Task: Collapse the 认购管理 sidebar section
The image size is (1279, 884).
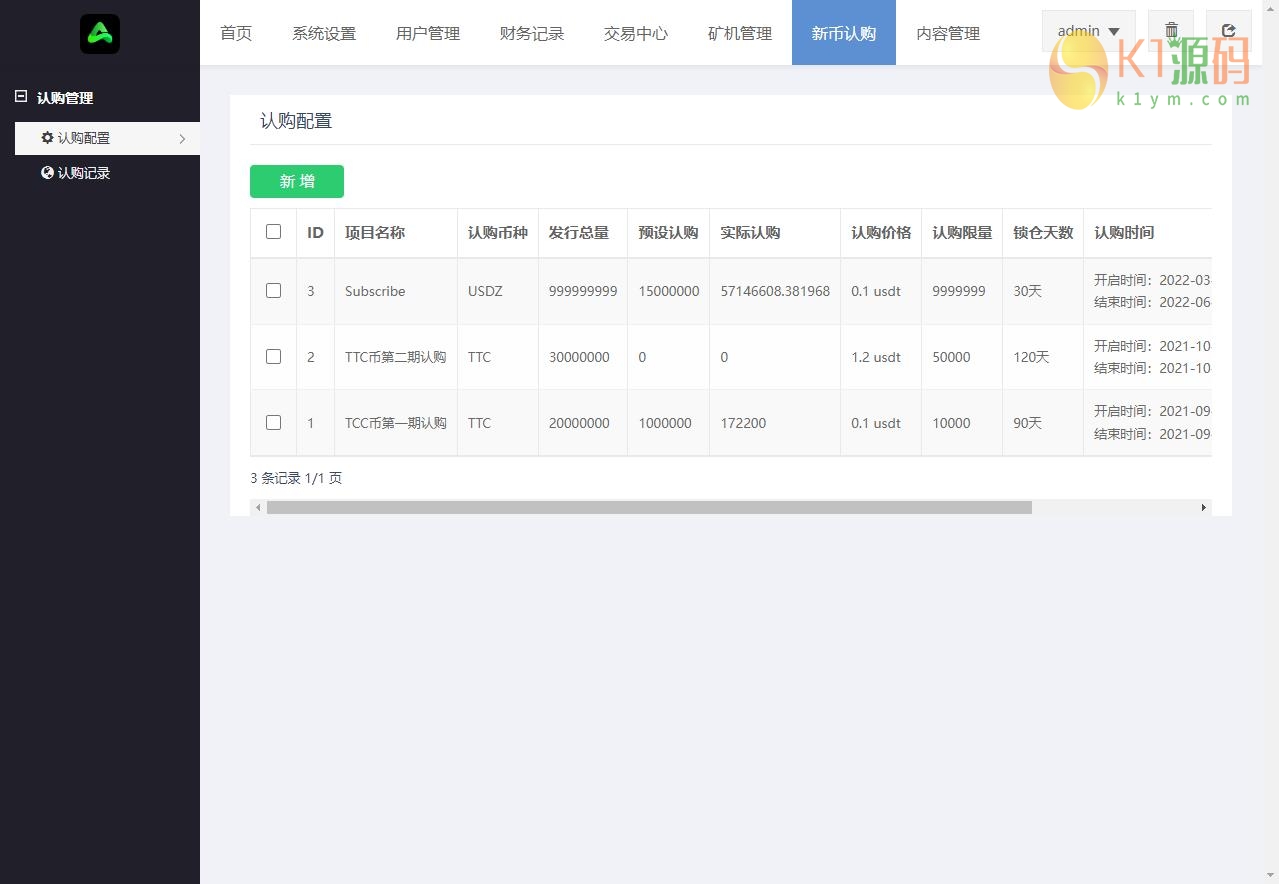Action: [x=21, y=97]
